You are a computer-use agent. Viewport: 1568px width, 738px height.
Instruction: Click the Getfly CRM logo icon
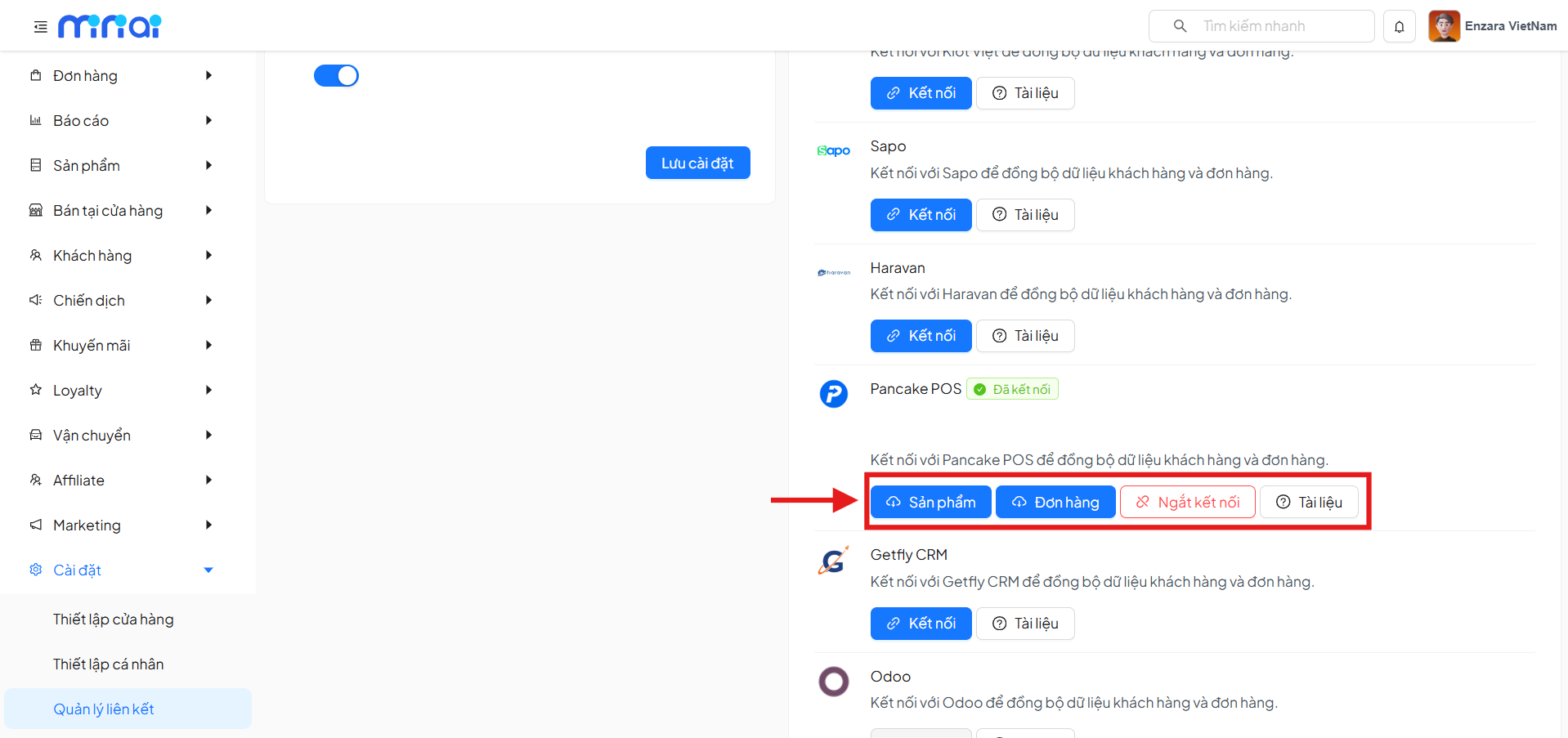[832, 560]
